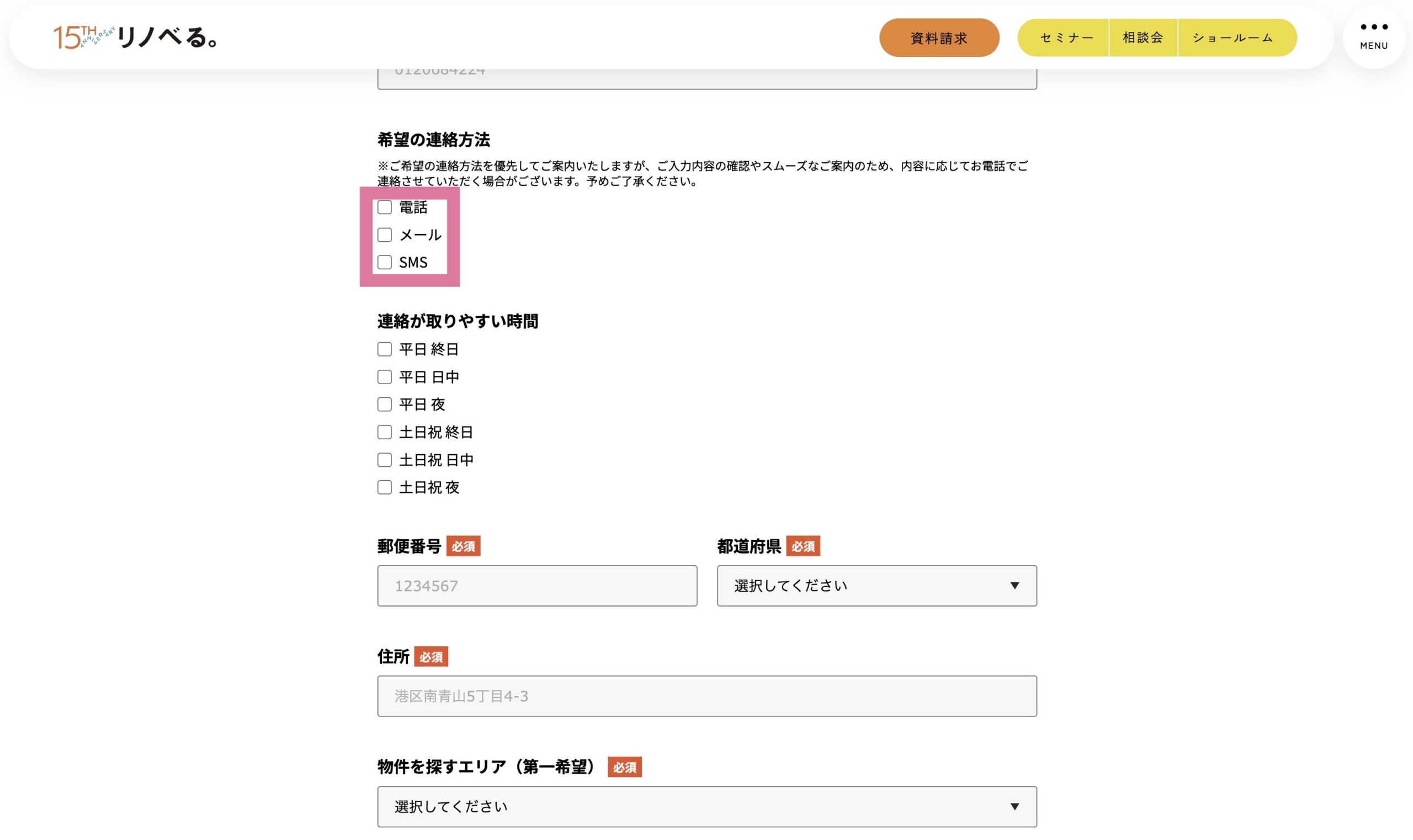This screenshot has height=840, width=1413.
Task: Click the 郵便番号 postal code field
Action: (x=536, y=586)
